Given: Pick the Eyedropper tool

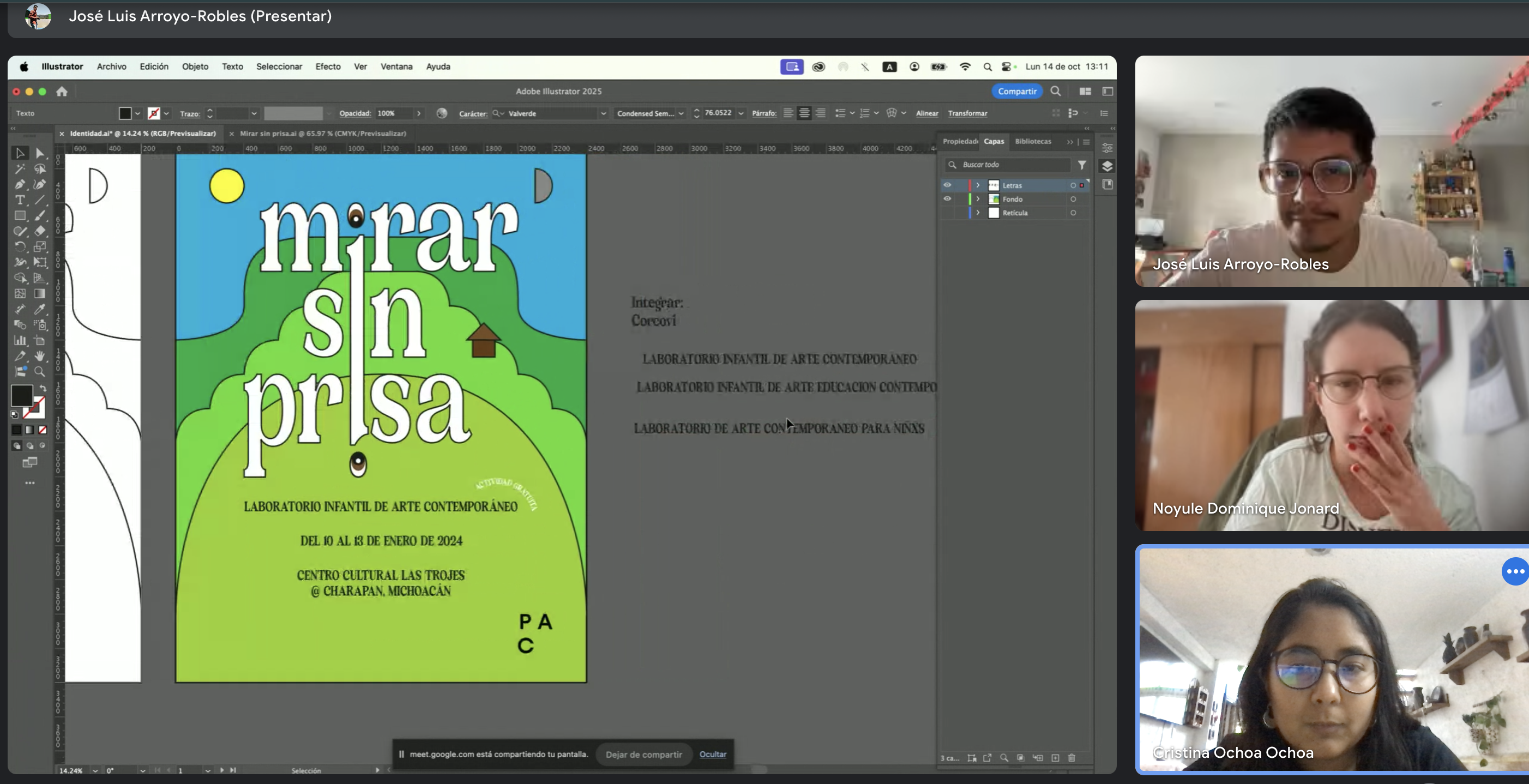Looking at the screenshot, I should 40,309.
